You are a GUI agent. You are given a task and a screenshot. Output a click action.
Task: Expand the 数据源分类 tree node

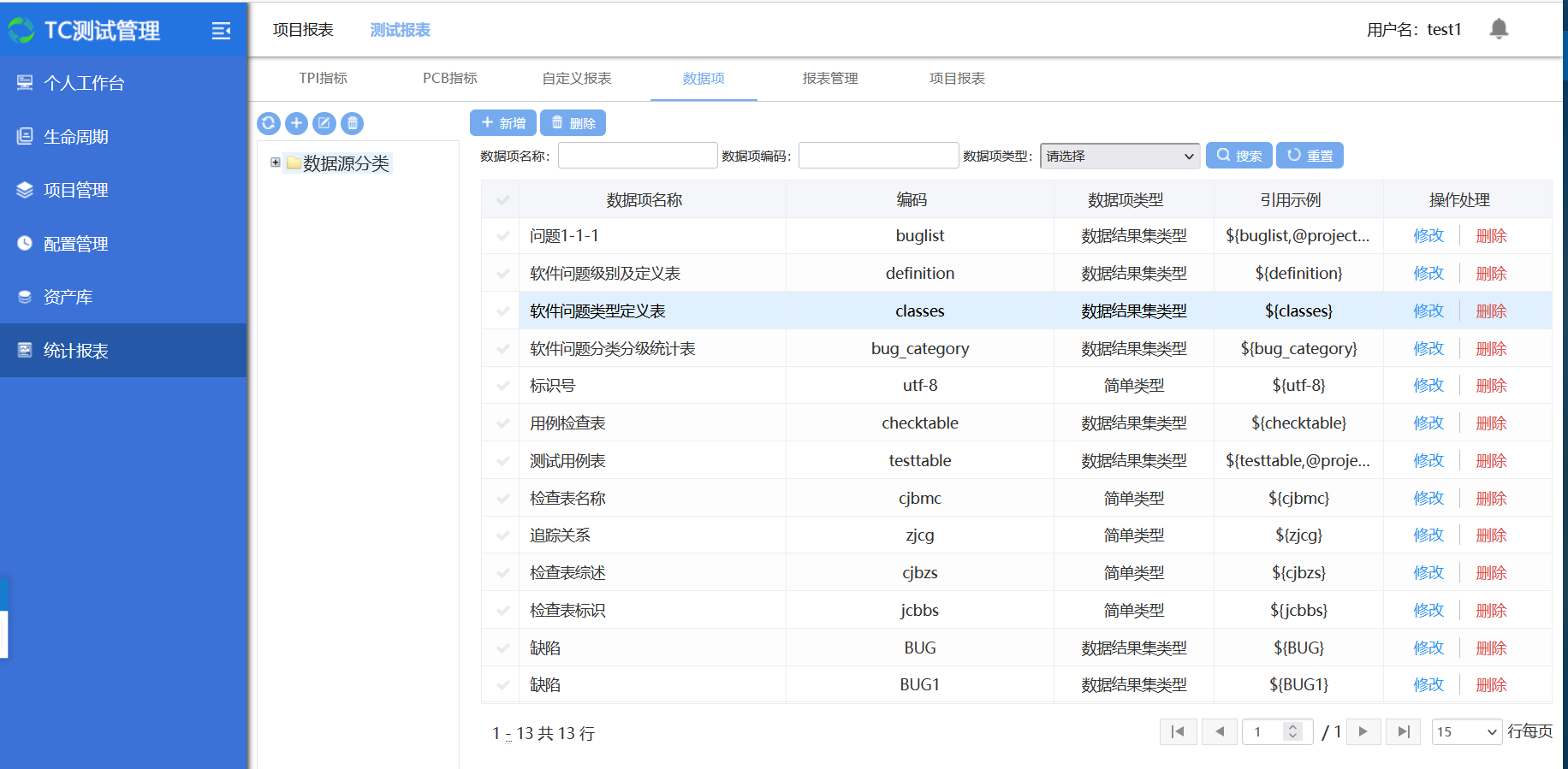point(276,163)
